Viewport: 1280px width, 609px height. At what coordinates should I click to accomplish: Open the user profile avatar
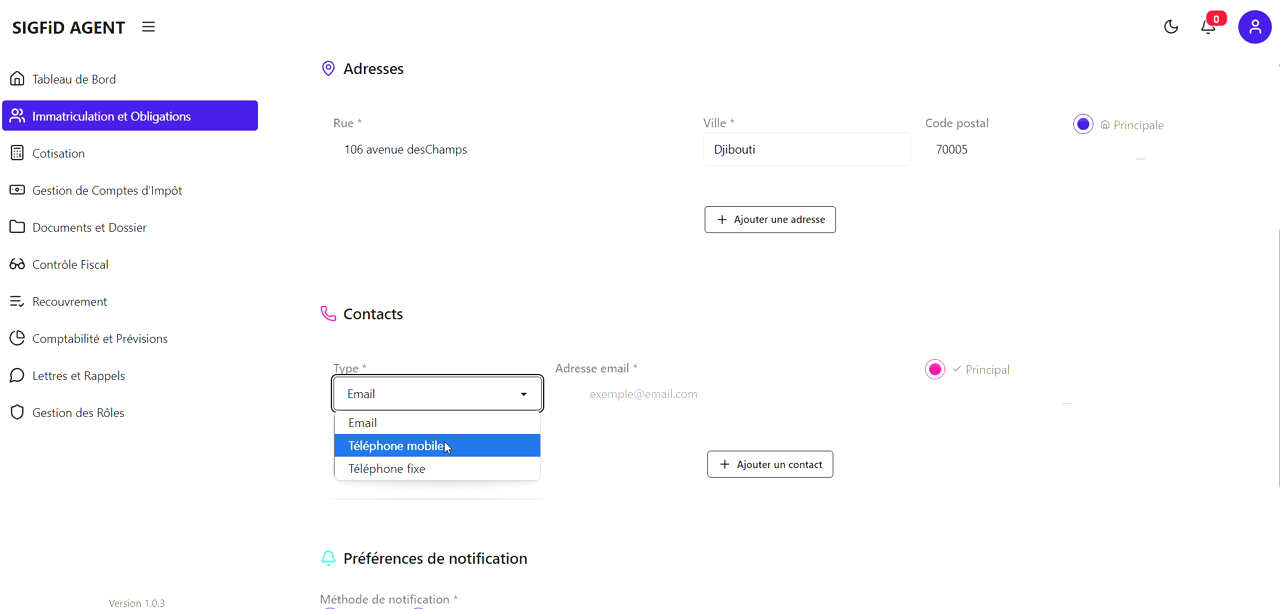tap(1254, 27)
